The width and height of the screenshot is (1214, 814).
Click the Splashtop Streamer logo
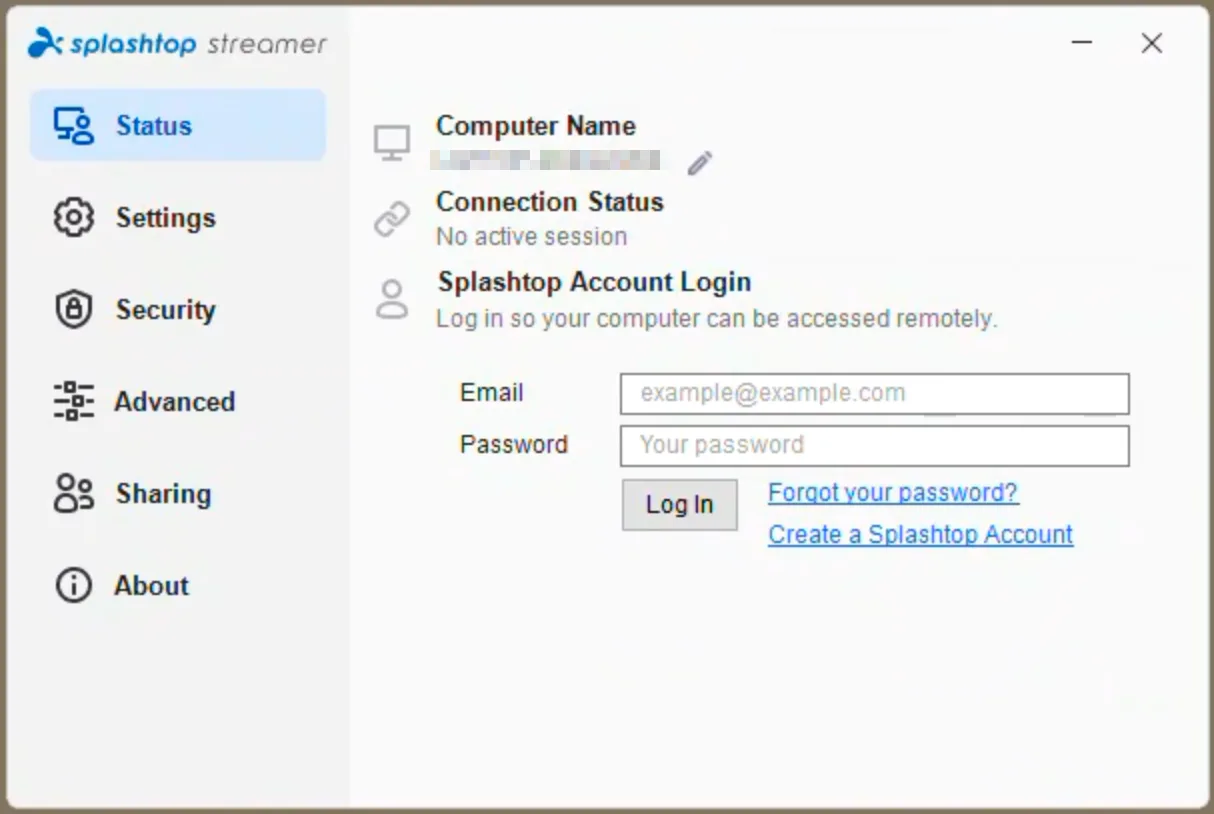click(177, 43)
